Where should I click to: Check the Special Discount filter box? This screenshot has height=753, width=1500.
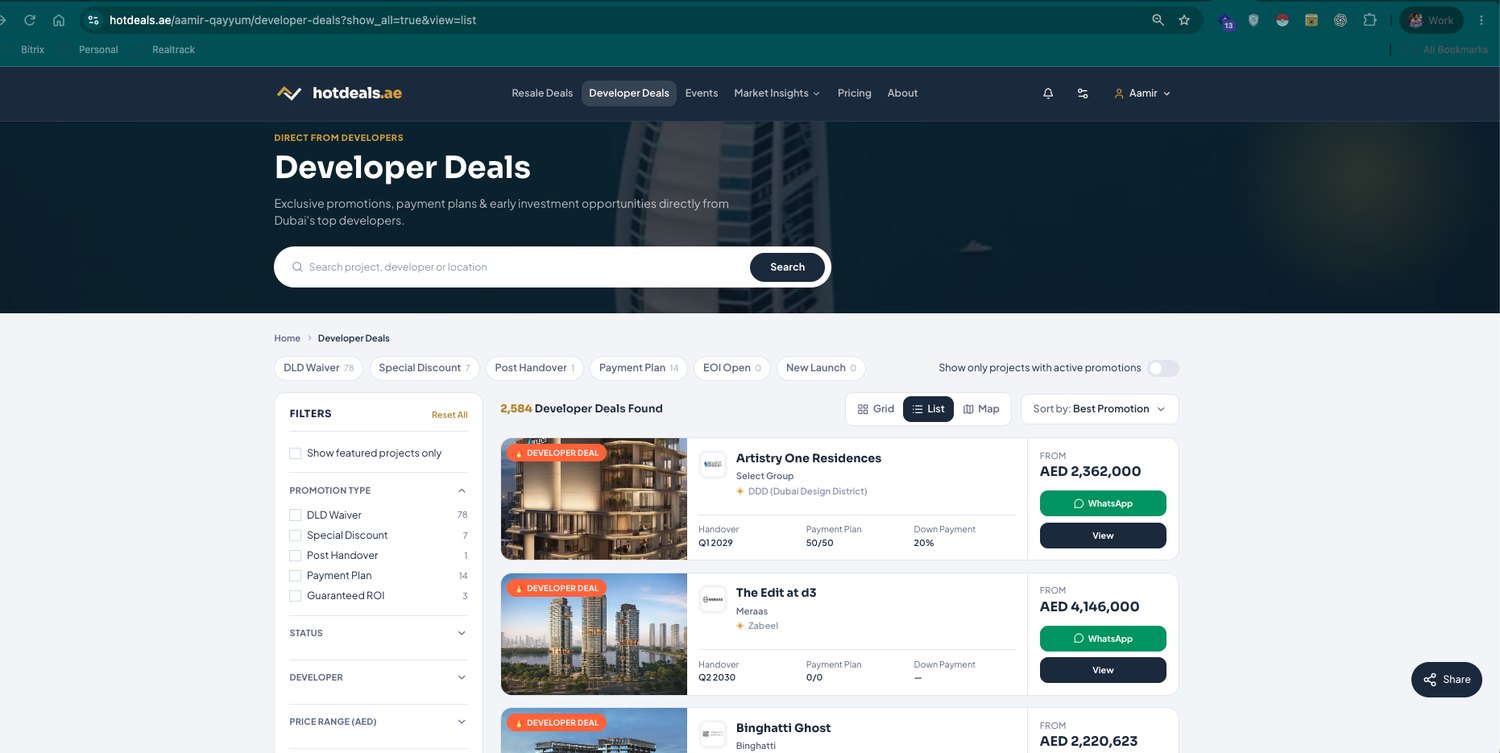tap(295, 535)
